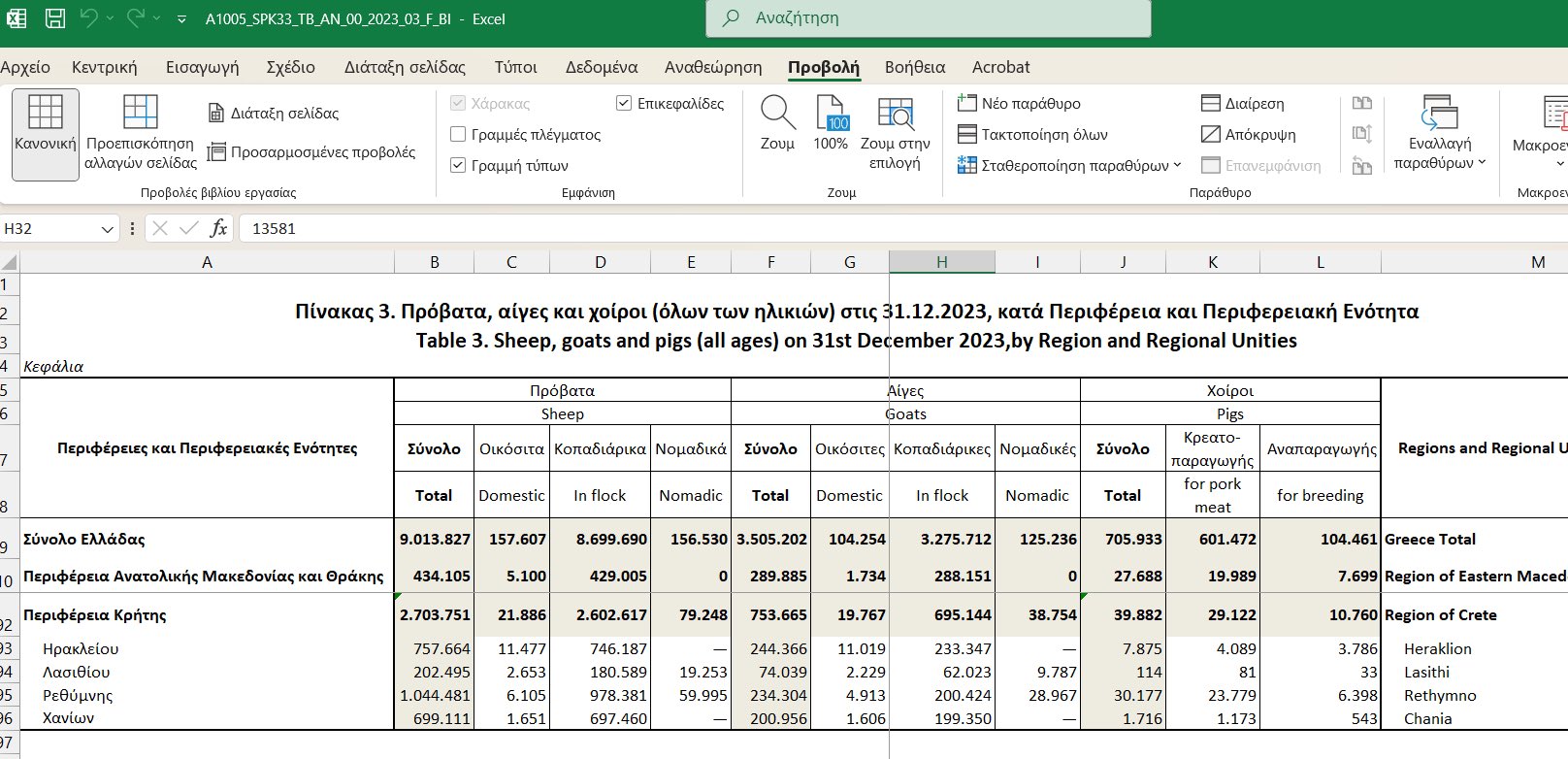Switch to the Αναθεώρηση tab
This screenshot has width=1568, height=759.
coord(713,67)
